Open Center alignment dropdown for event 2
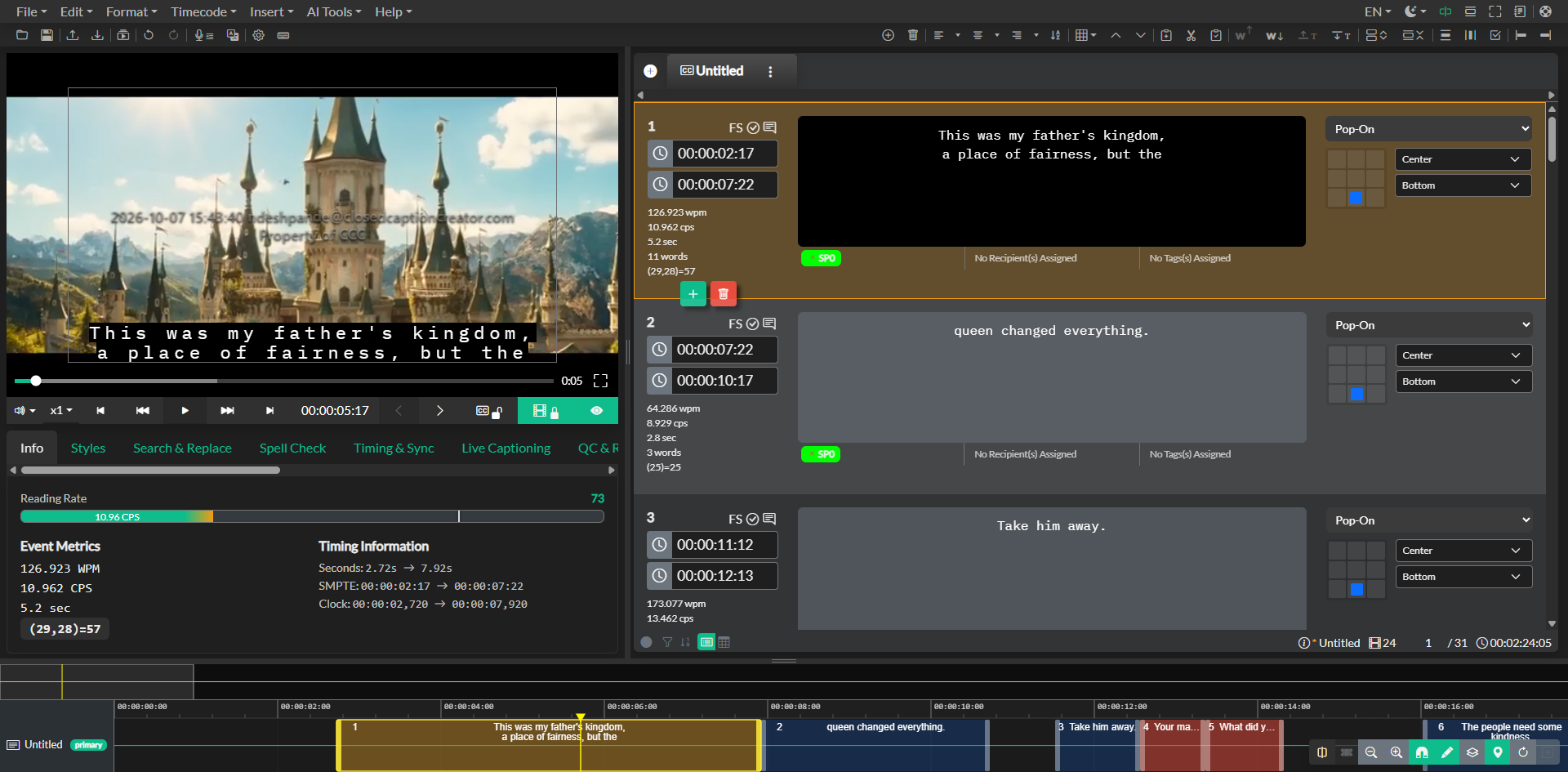The height and width of the screenshot is (772, 1568). click(x=1463, y=355)
